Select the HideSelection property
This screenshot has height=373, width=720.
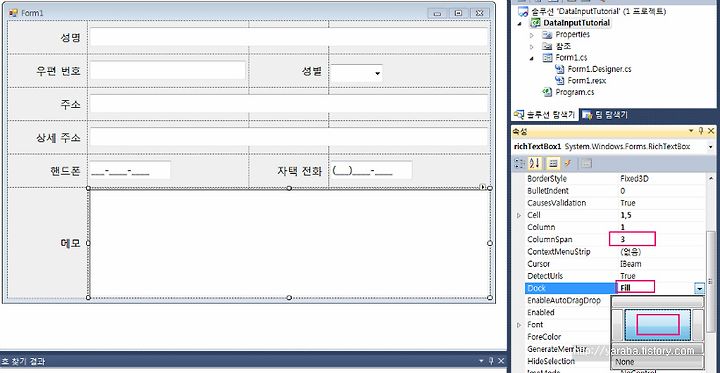click(551, 361)
